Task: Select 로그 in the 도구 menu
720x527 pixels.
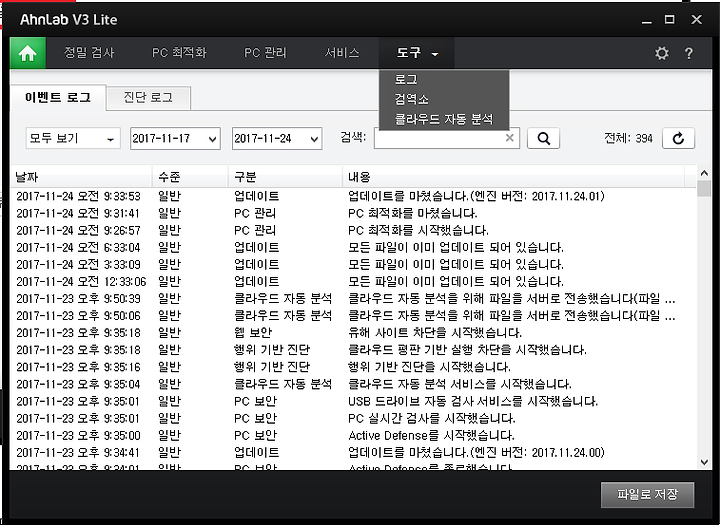Action: click(444, 79)
